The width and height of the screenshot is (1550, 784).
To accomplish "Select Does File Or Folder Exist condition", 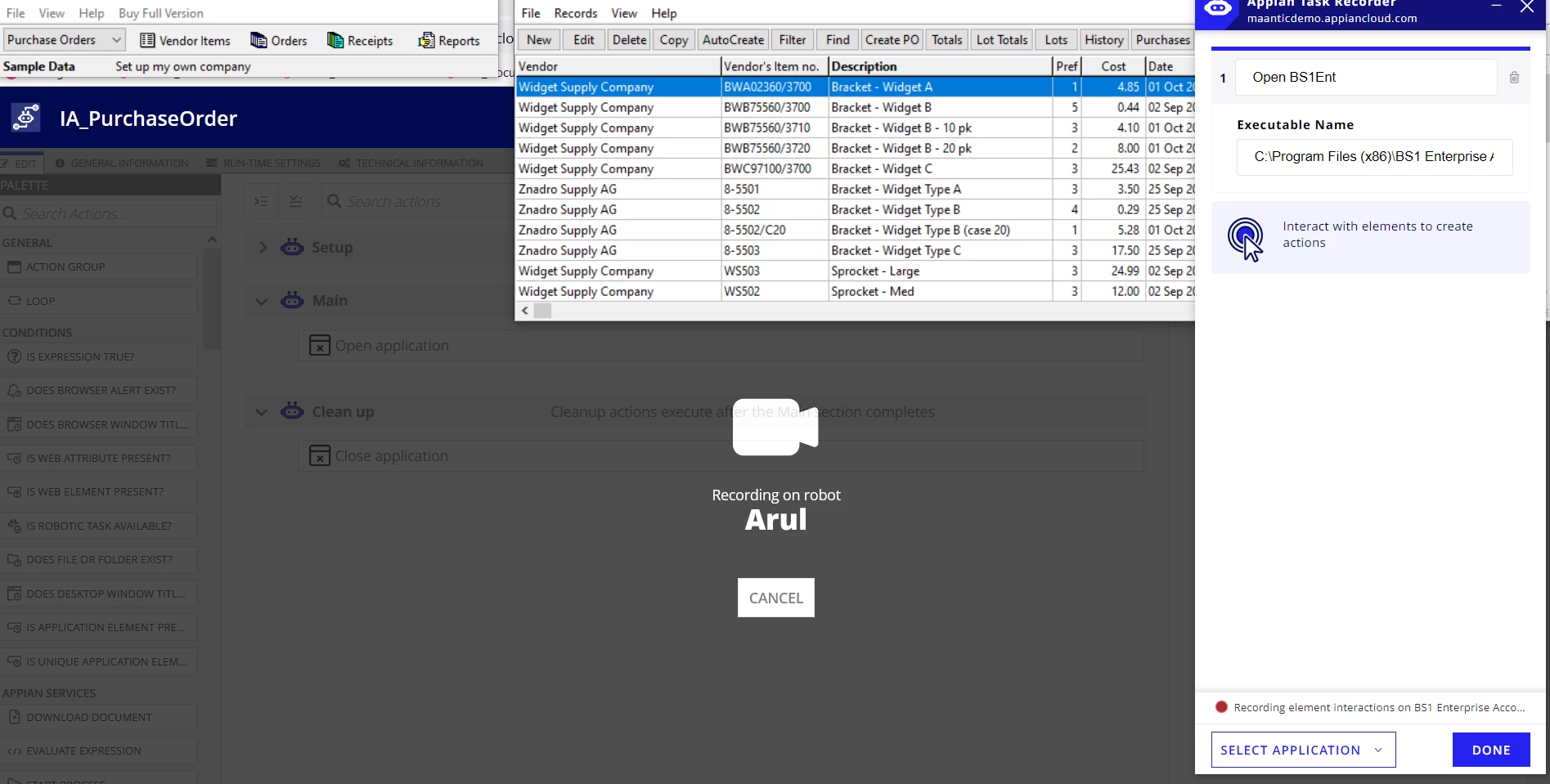I will click(98, 559).
